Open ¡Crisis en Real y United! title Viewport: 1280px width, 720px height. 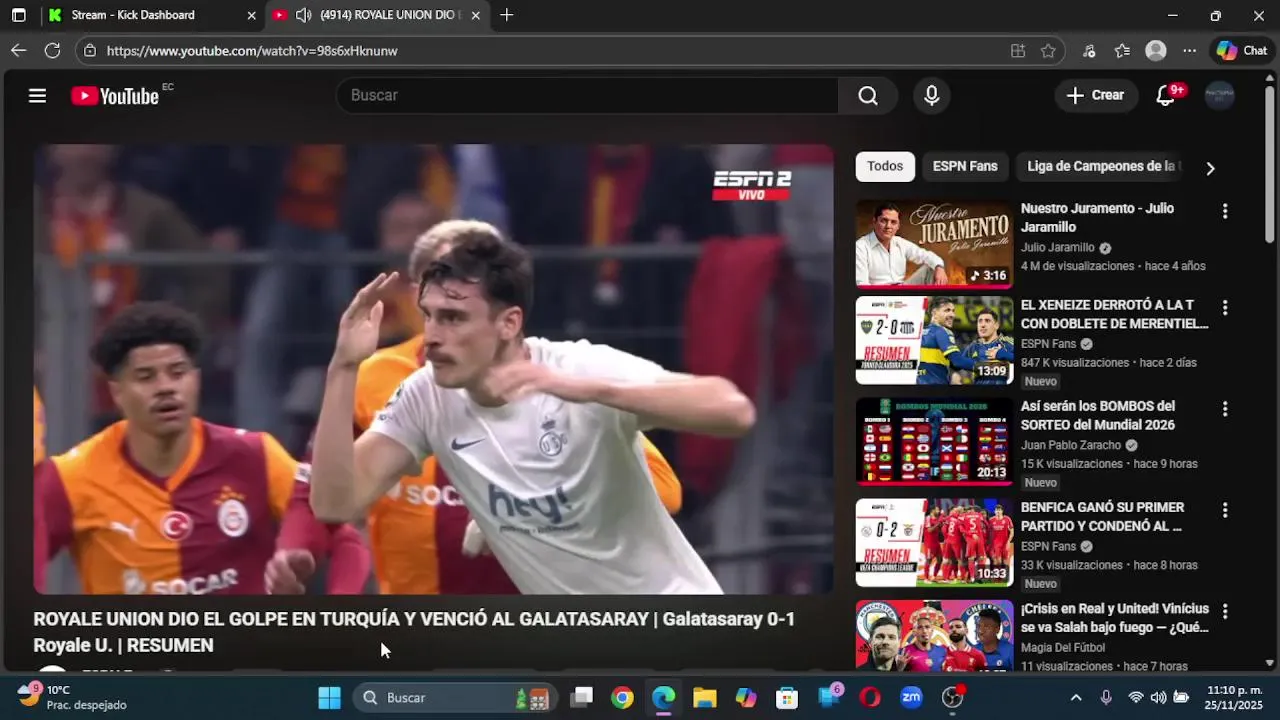(1115, 618)
